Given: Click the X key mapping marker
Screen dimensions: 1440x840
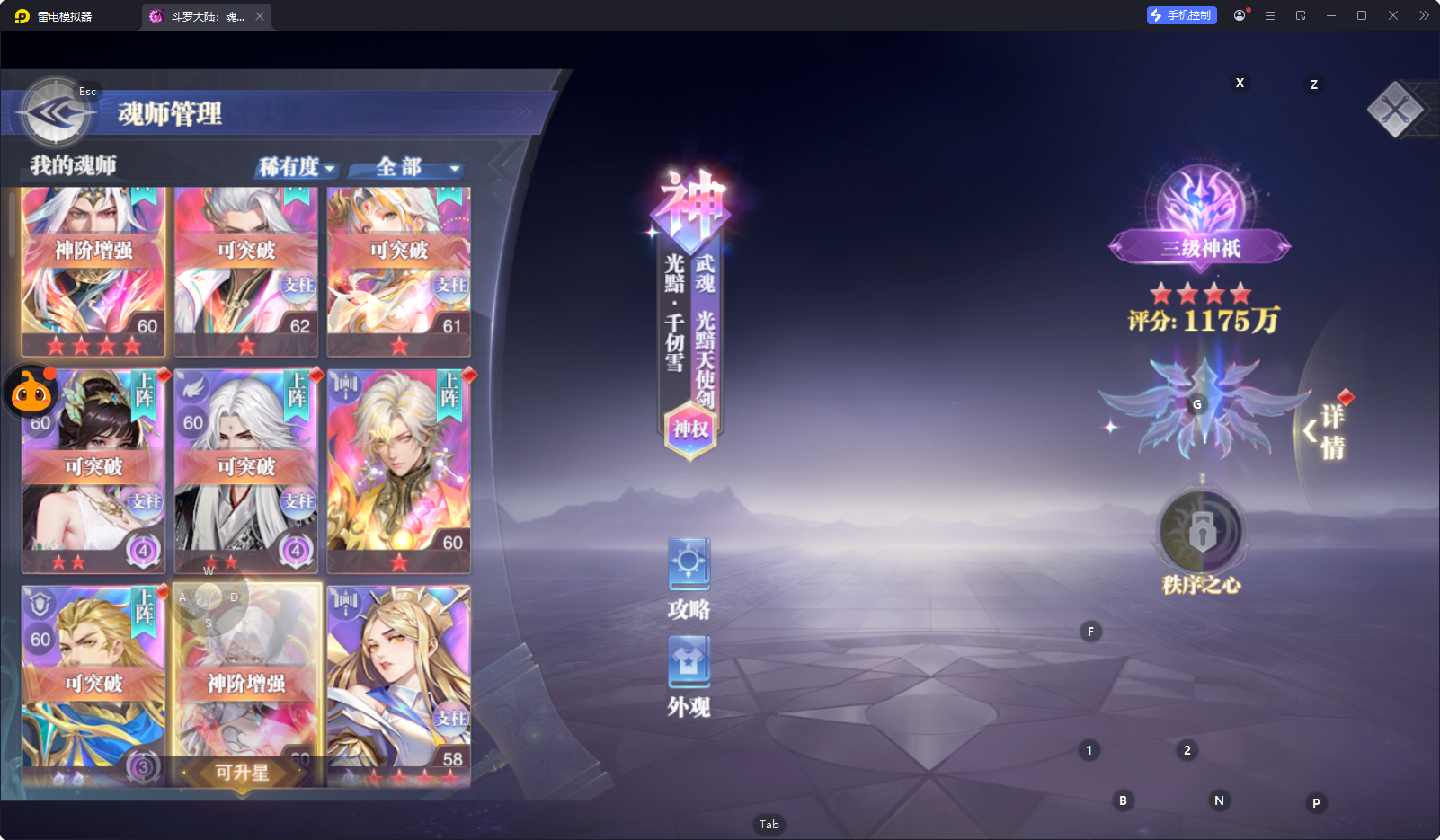Looking at the screenshot, I should coord(1240,83).
